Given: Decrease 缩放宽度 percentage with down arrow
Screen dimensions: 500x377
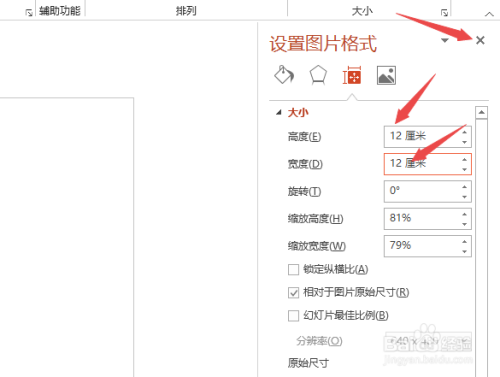Looking at the screenshot, I should [465, 251].
